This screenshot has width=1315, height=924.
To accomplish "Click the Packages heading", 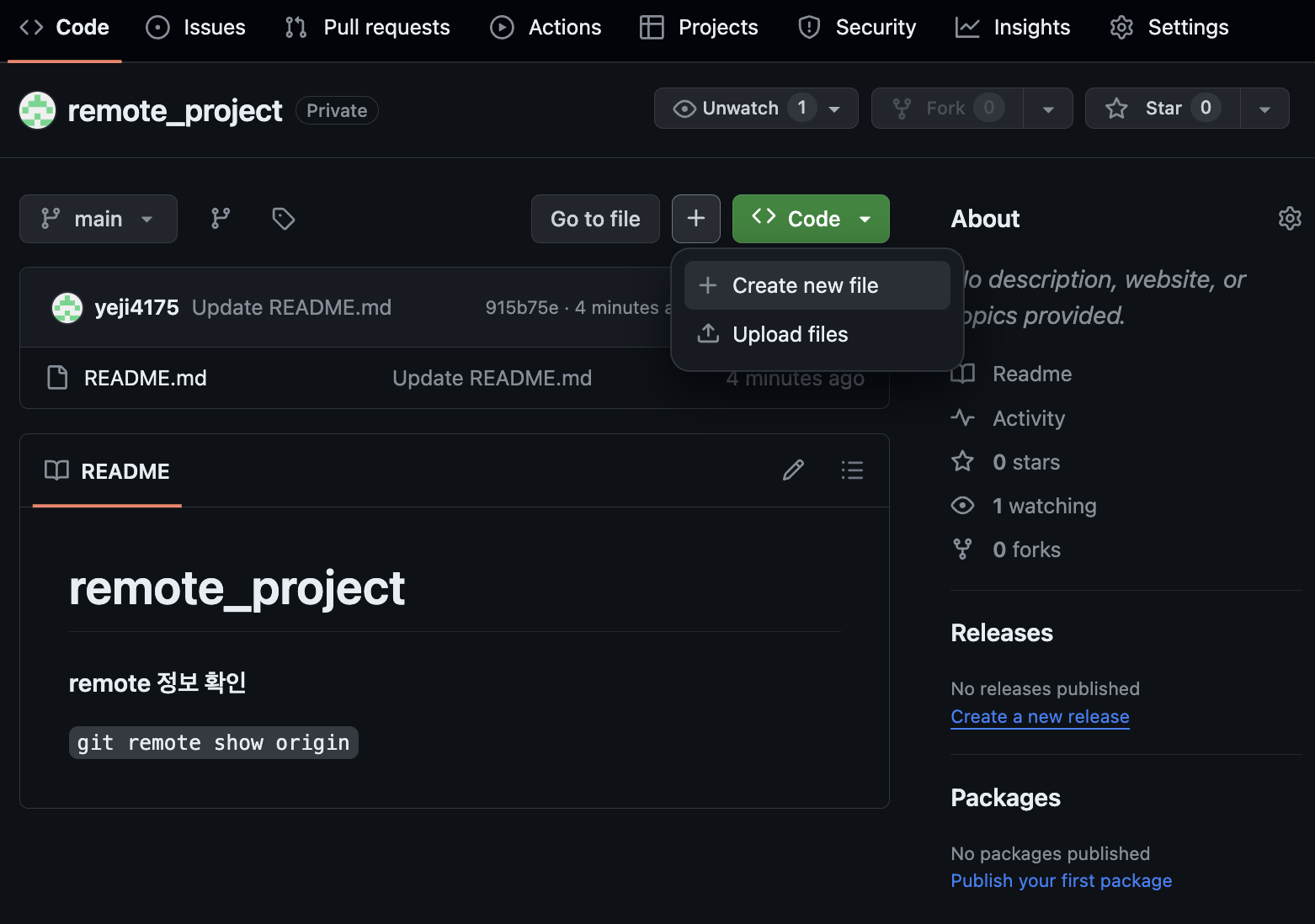I will tap(1005, 798).
